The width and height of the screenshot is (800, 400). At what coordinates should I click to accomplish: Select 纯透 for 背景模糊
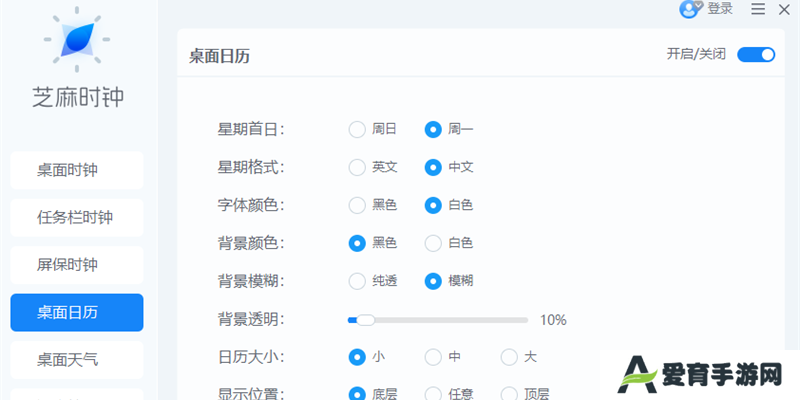[x=357, y=281]
